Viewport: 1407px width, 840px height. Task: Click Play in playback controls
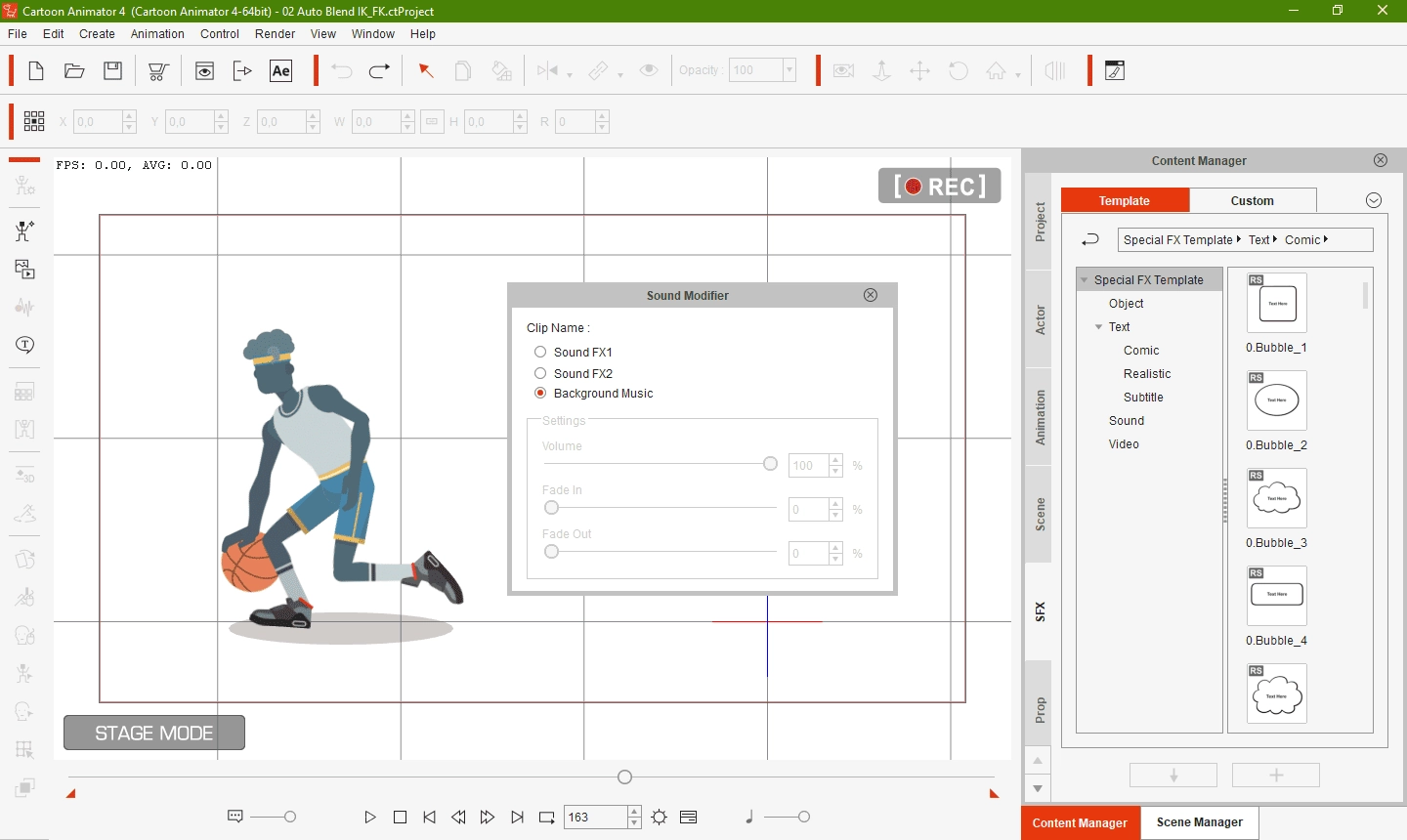pyautogui.click(x=370, y=817)
